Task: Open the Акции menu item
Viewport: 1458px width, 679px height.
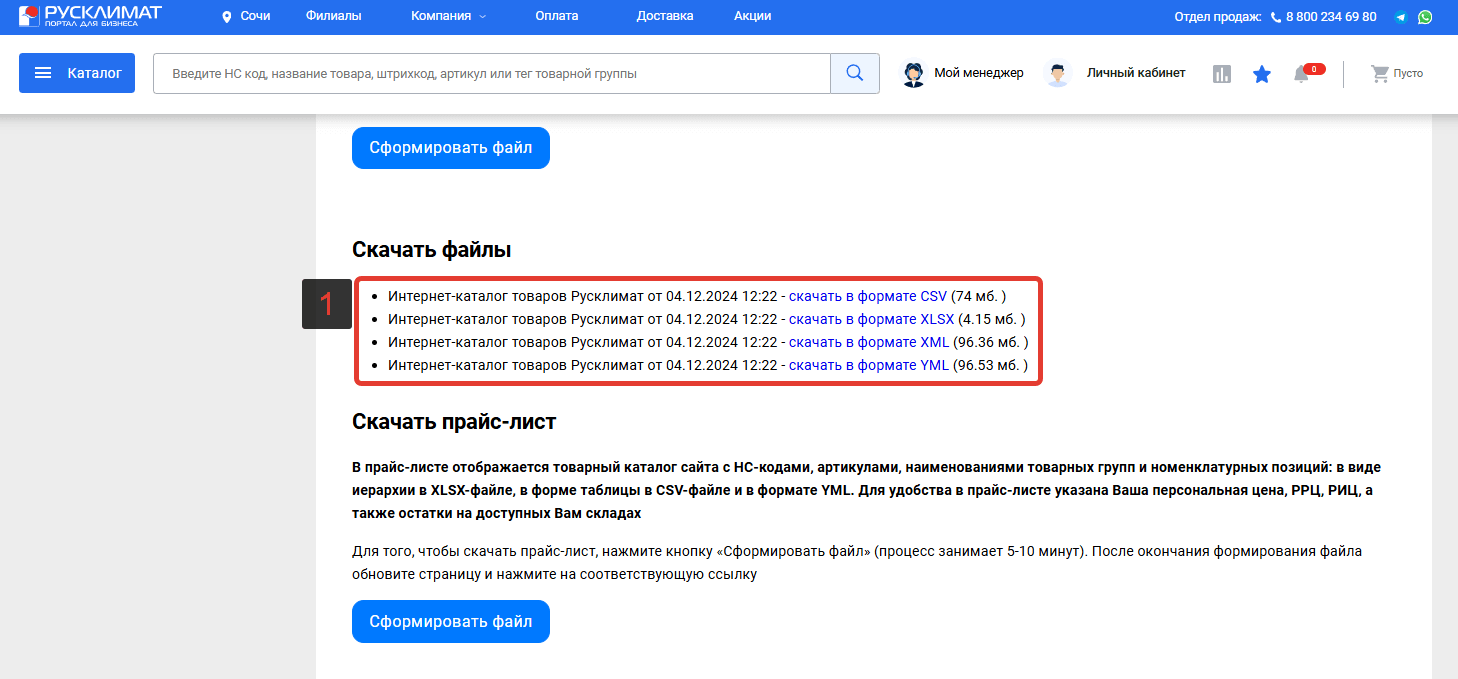Action: coord(752,17)
